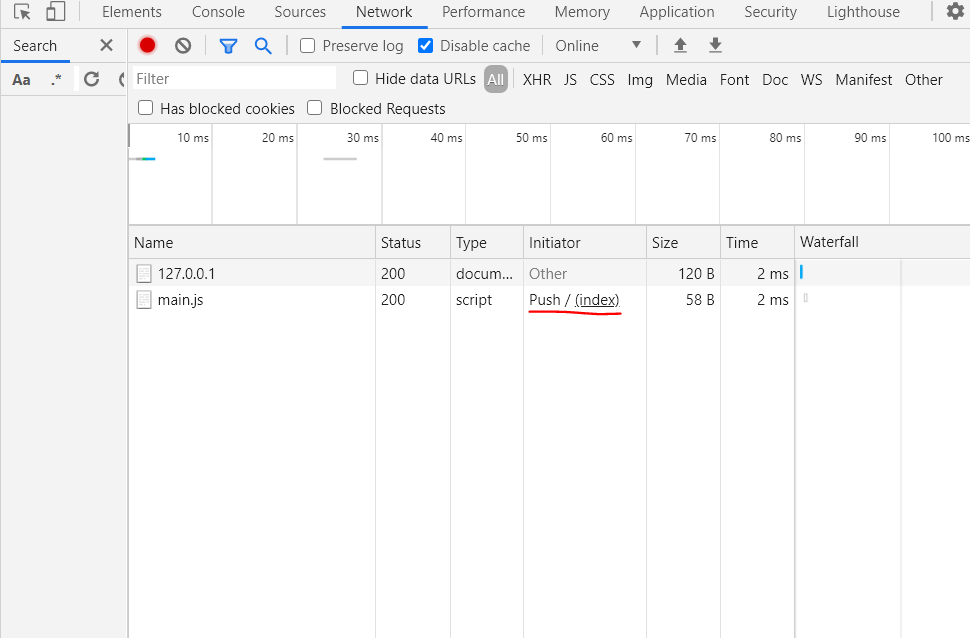Export HAR file with download arrow

coord(715,45)
